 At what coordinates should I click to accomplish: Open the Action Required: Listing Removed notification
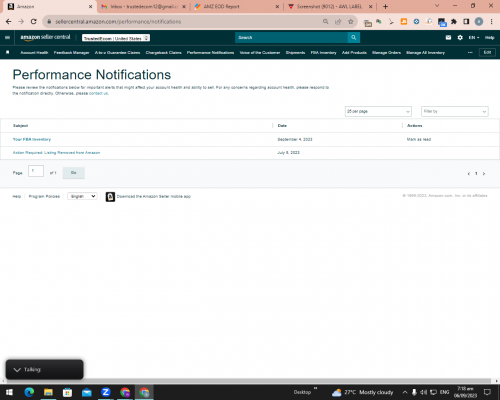click(56, 153)
